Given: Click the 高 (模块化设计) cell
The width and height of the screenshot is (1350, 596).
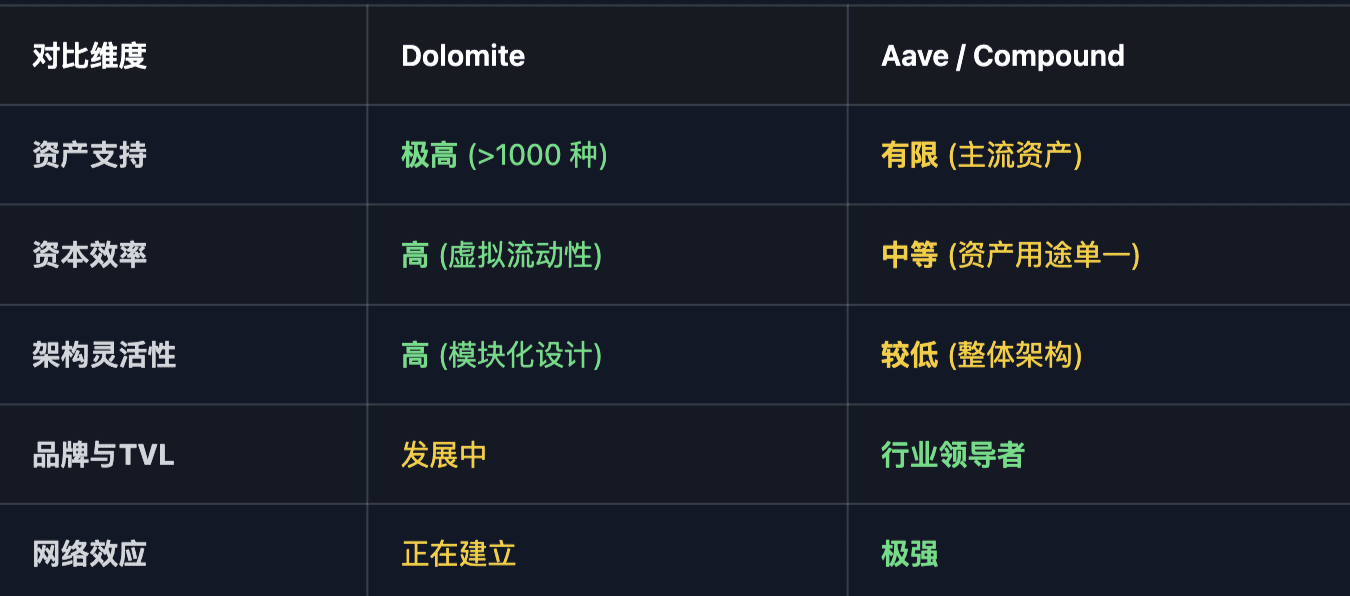Looking at the screenshot, I should click(x=501, y=355).
